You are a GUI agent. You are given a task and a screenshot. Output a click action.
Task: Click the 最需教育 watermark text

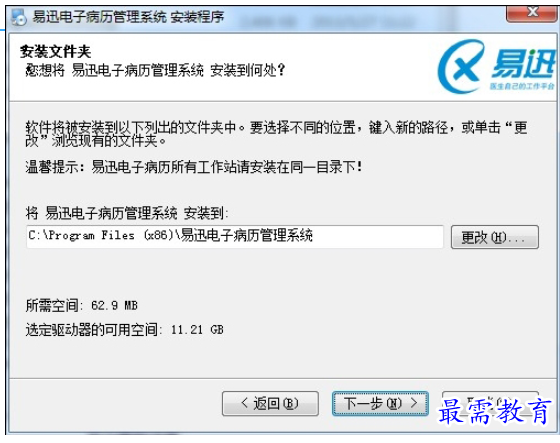click(495, 412)
